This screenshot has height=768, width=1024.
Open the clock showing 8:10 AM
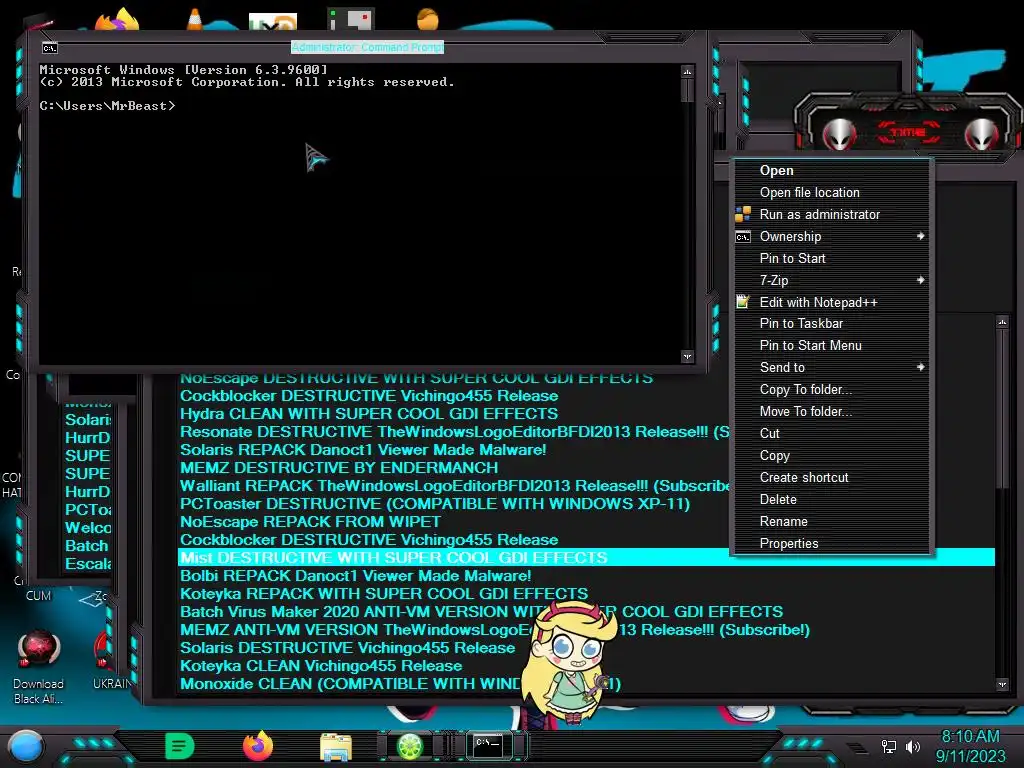[x=970, y=746]
